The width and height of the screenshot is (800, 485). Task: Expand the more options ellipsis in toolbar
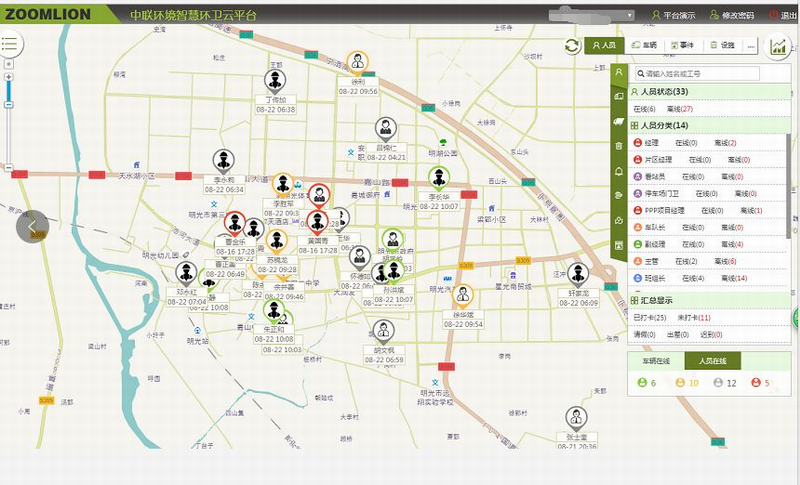point(751,45)
